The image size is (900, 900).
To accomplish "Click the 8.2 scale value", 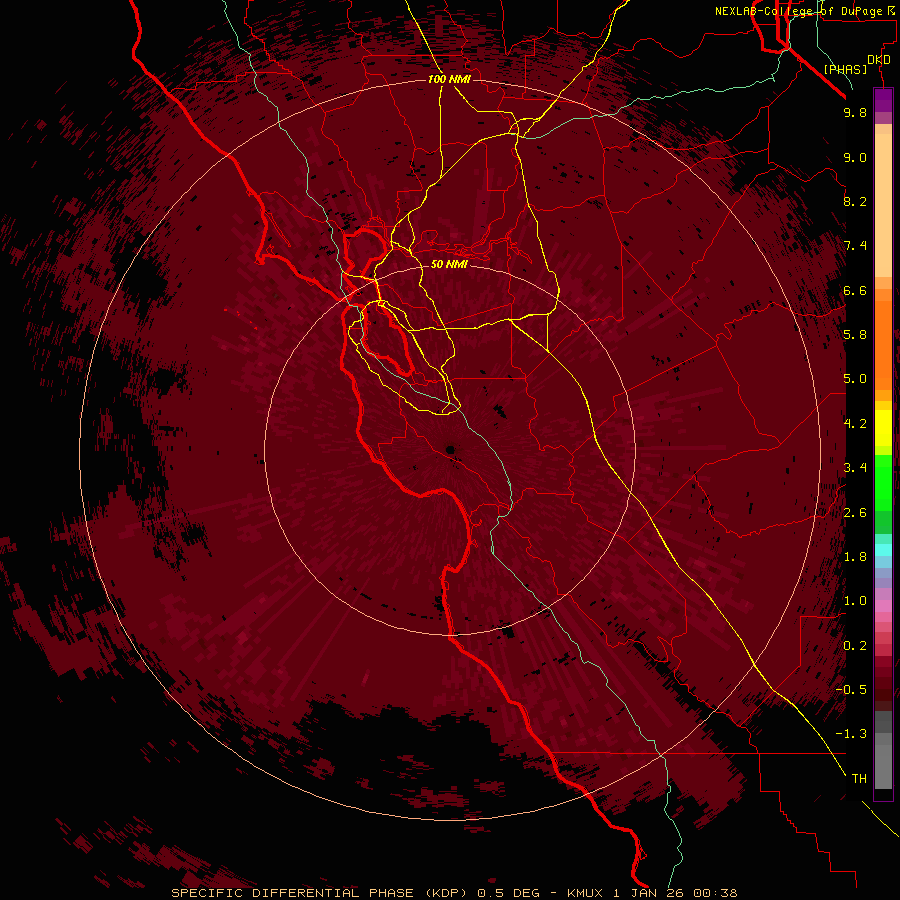I will pos(855,201).
